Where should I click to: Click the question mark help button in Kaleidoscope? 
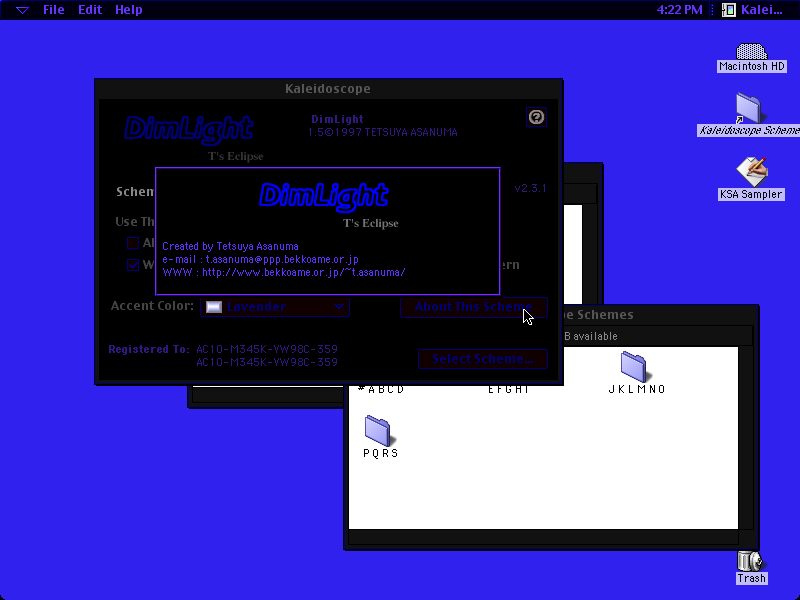point(536,117)
